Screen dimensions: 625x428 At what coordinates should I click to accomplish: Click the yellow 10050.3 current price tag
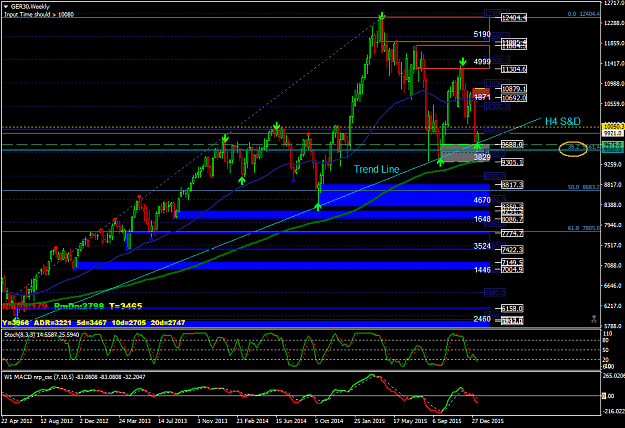pyautogui.click(x=612, y=126)
